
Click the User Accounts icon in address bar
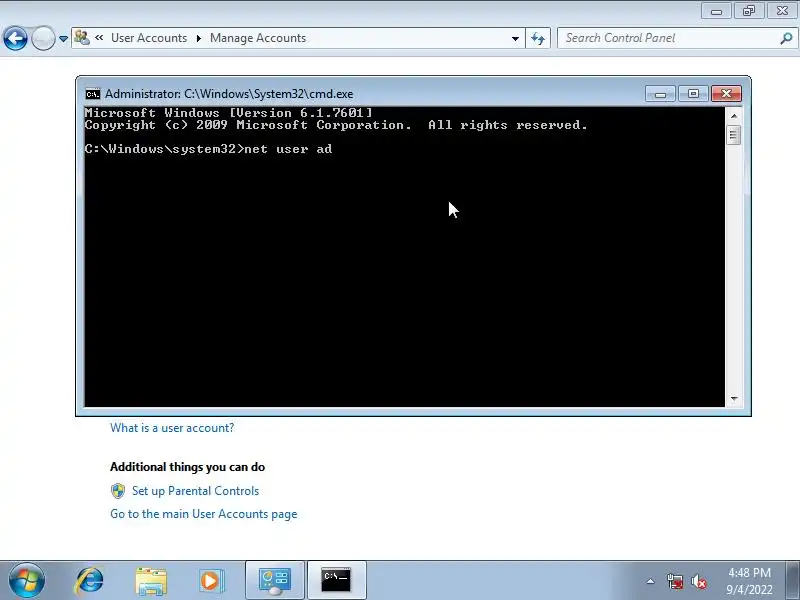click(x=82, y=37)
